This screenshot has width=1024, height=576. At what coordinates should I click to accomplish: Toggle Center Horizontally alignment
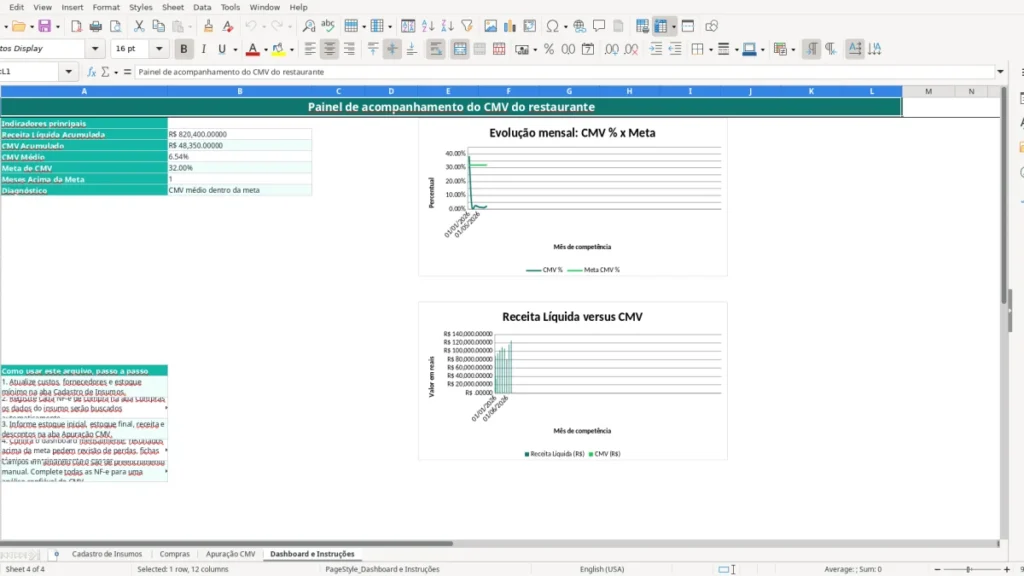(x=330, y=49)
